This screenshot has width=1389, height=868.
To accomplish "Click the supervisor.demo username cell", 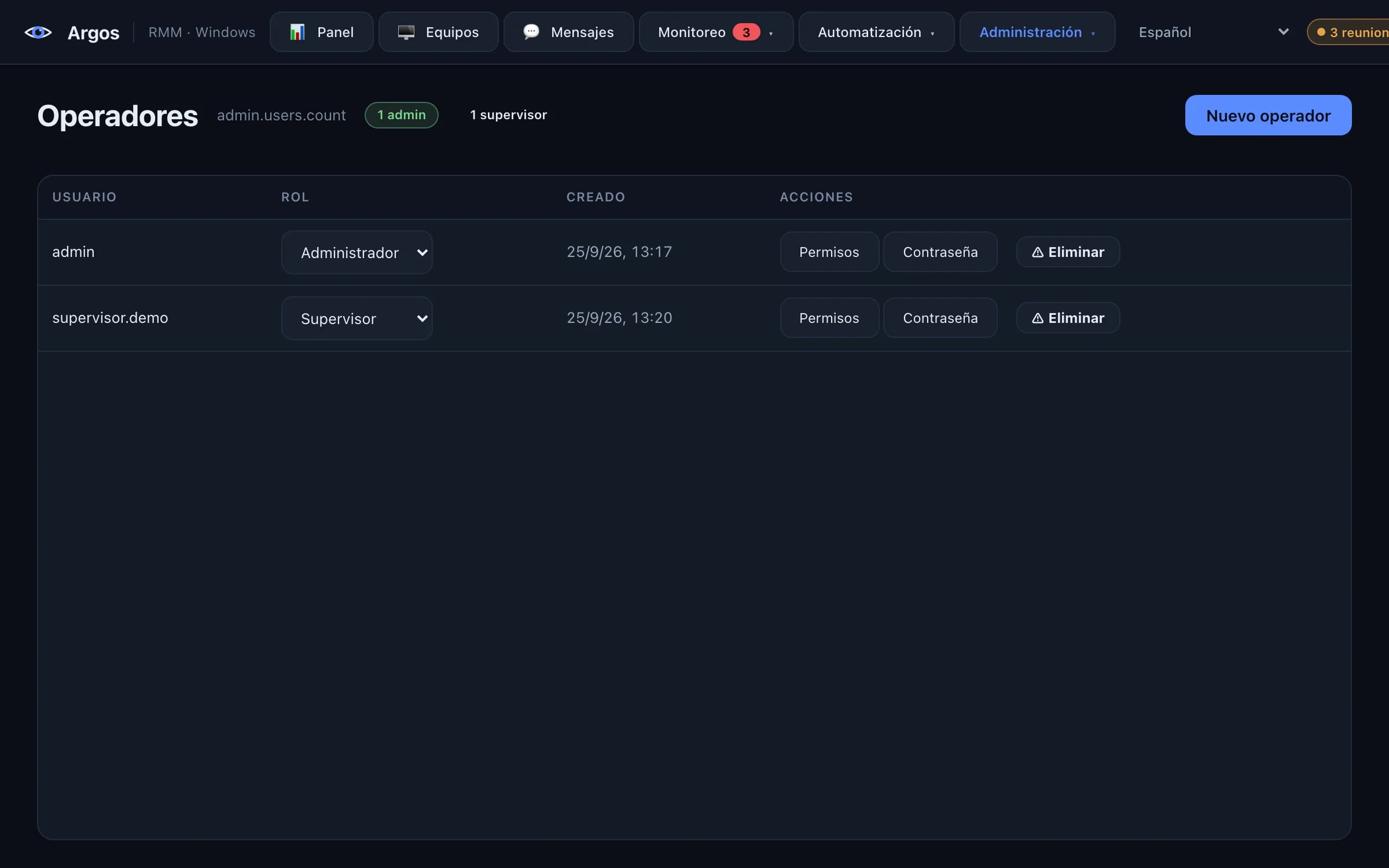I will (110, 318).
